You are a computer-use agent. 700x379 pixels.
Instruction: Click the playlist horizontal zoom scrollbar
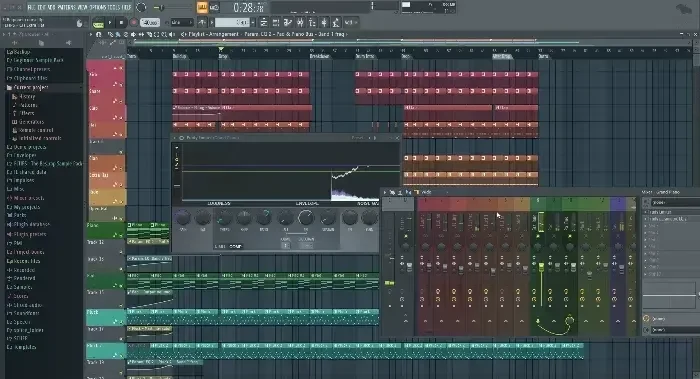411,42
